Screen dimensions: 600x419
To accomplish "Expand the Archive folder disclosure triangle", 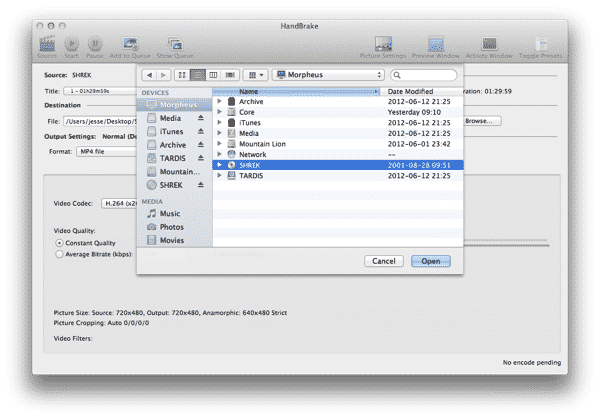I will click(219, 101).
